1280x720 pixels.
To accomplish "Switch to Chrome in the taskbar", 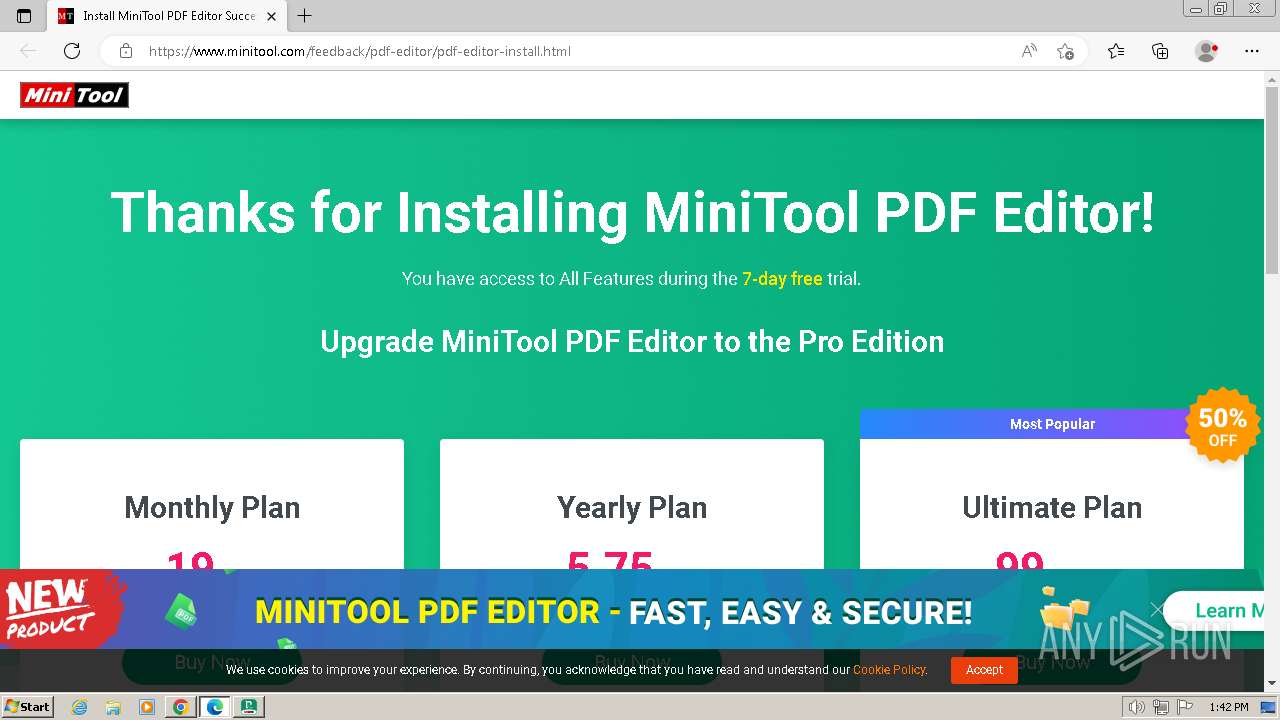I will tap(180, 707).
